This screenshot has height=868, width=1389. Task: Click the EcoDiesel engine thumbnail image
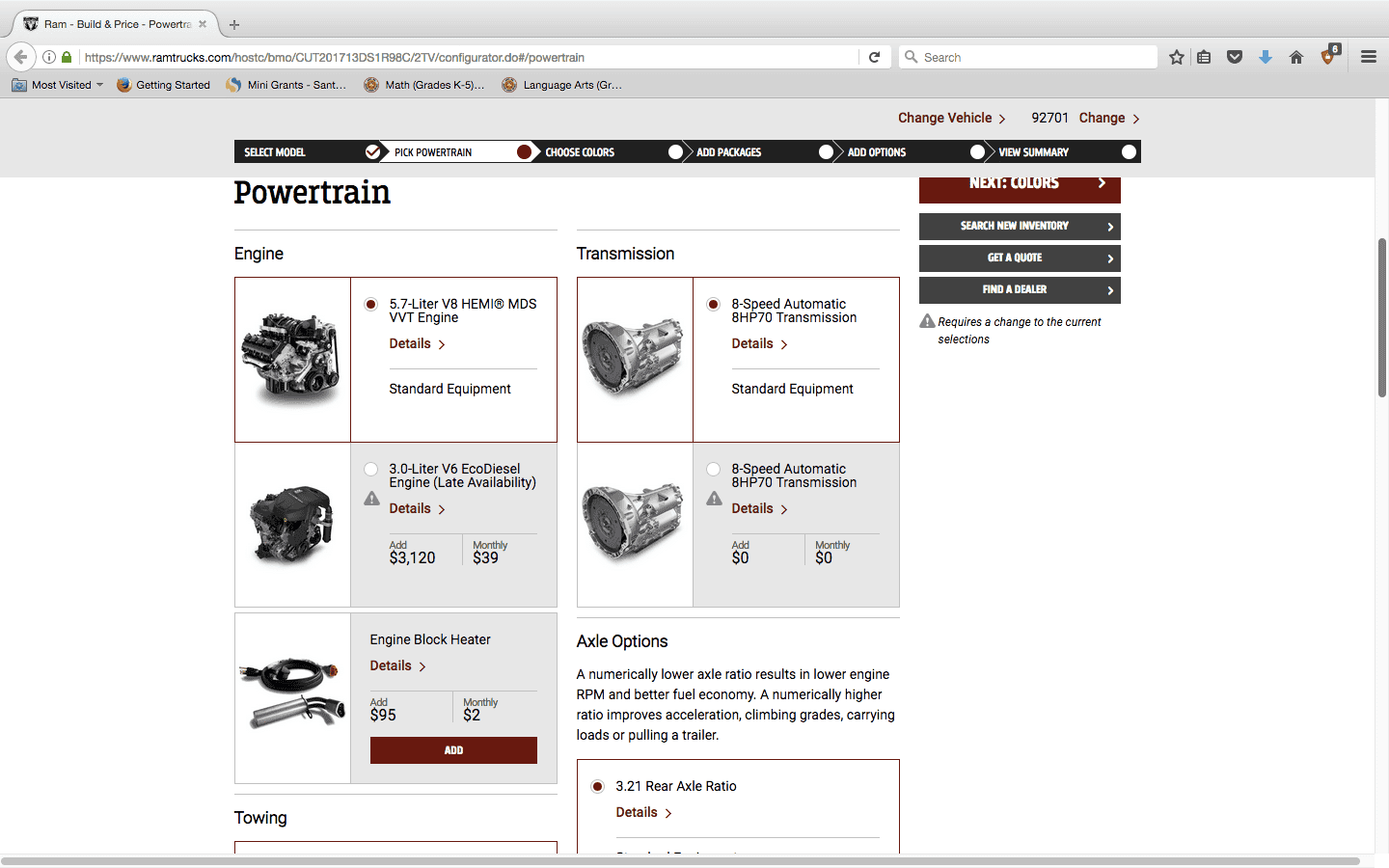(x=292, y=525)
